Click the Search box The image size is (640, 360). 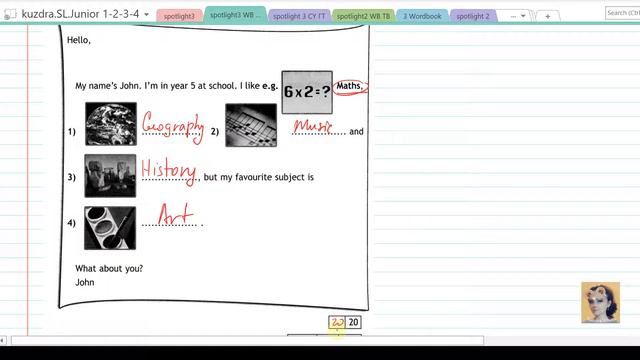tap(622, 13)
